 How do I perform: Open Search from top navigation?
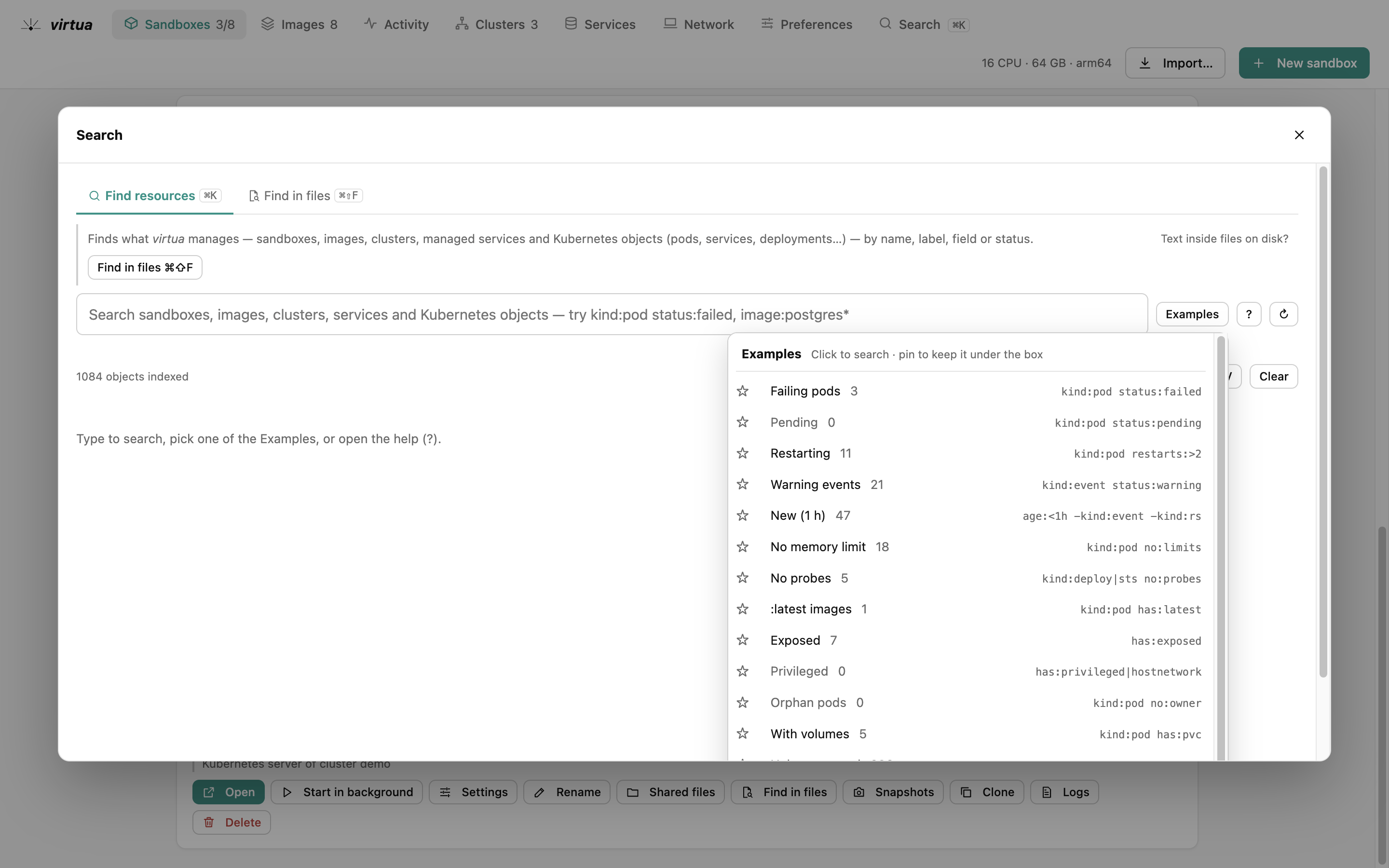point(924,25)
